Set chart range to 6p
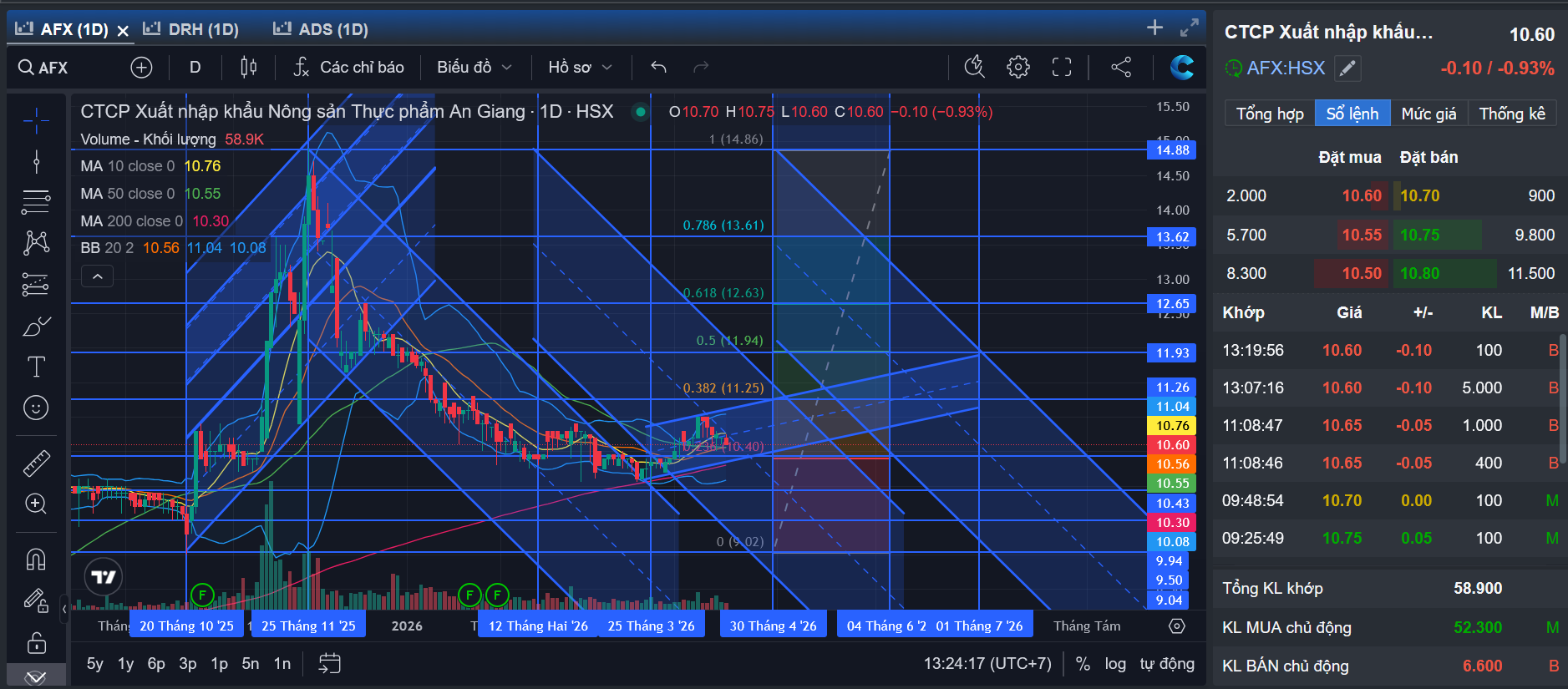Viewport: 1568px width, 689px height. (x=156, y=664)
